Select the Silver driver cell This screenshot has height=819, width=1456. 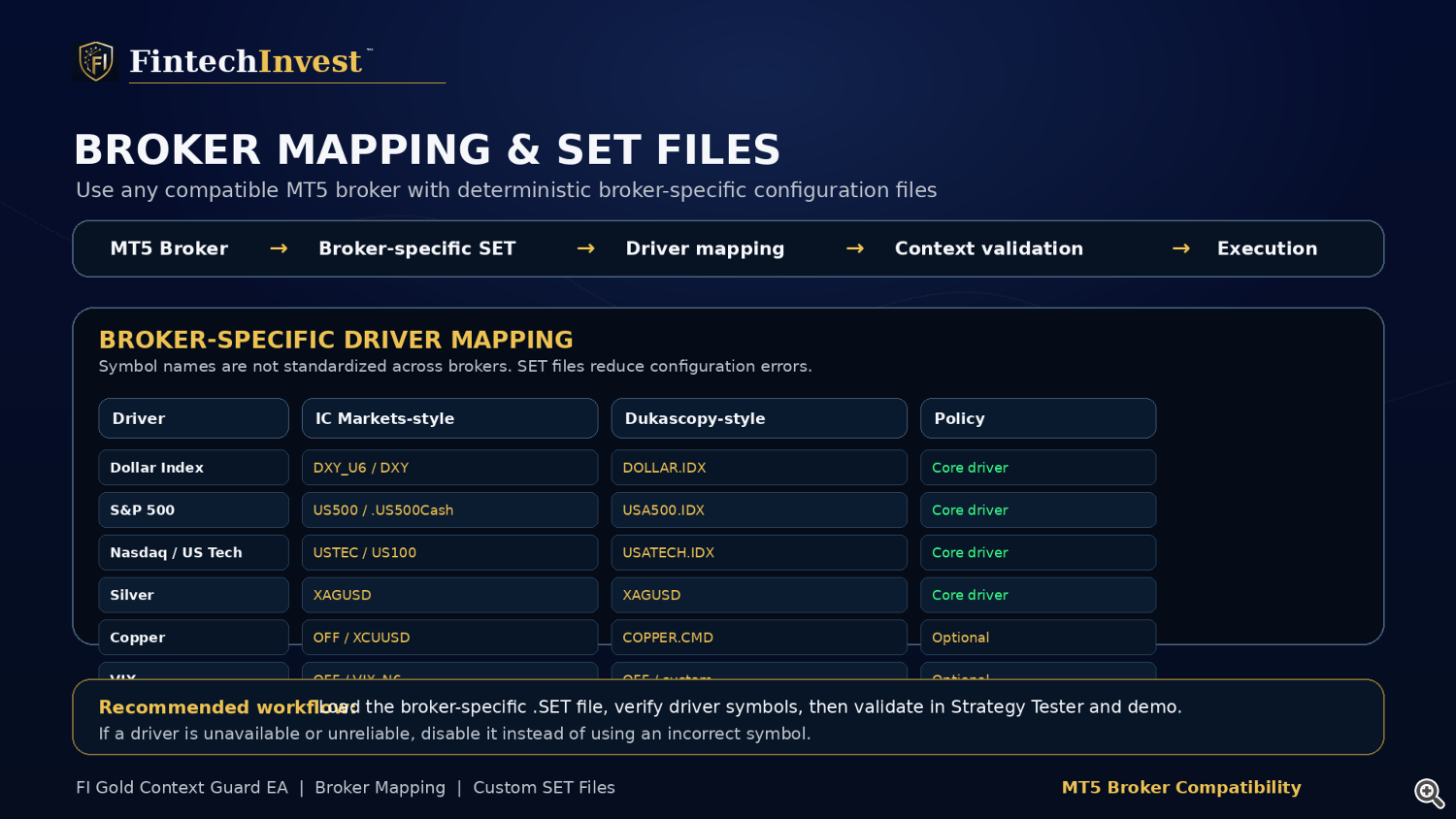click(193, 596)
